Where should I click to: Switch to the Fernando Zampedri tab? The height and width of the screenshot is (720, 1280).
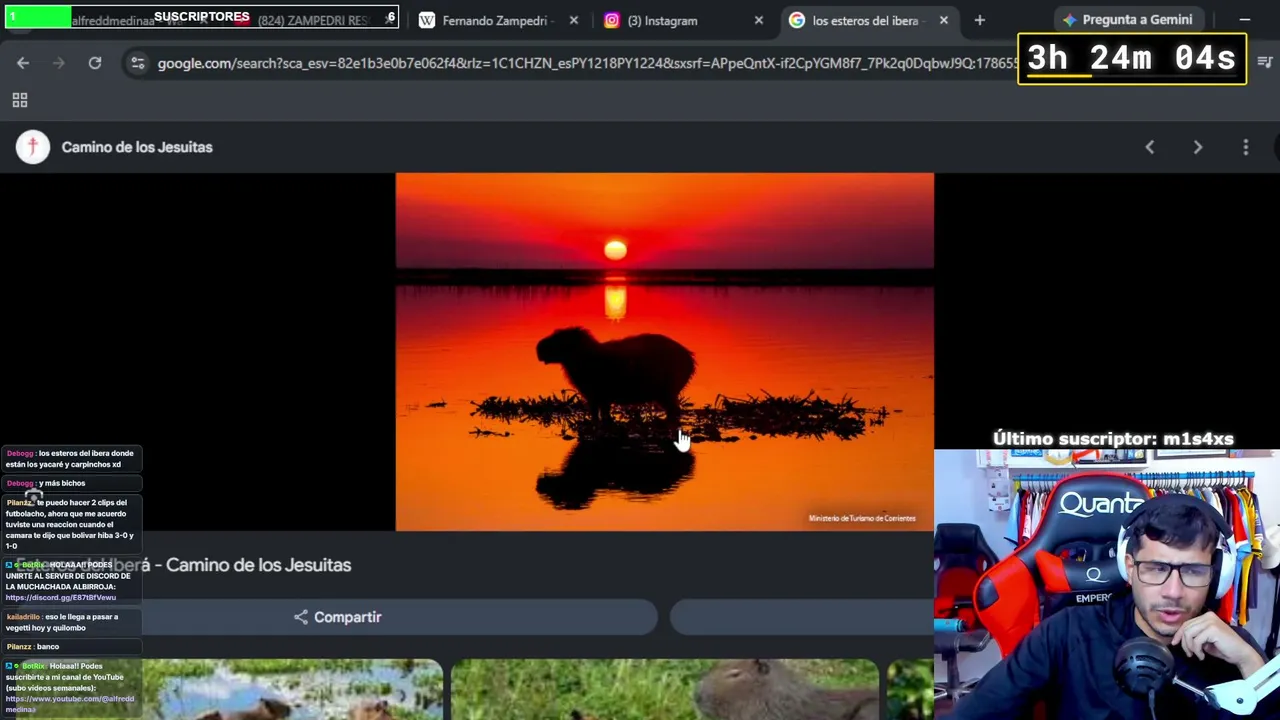pos(496,20)
